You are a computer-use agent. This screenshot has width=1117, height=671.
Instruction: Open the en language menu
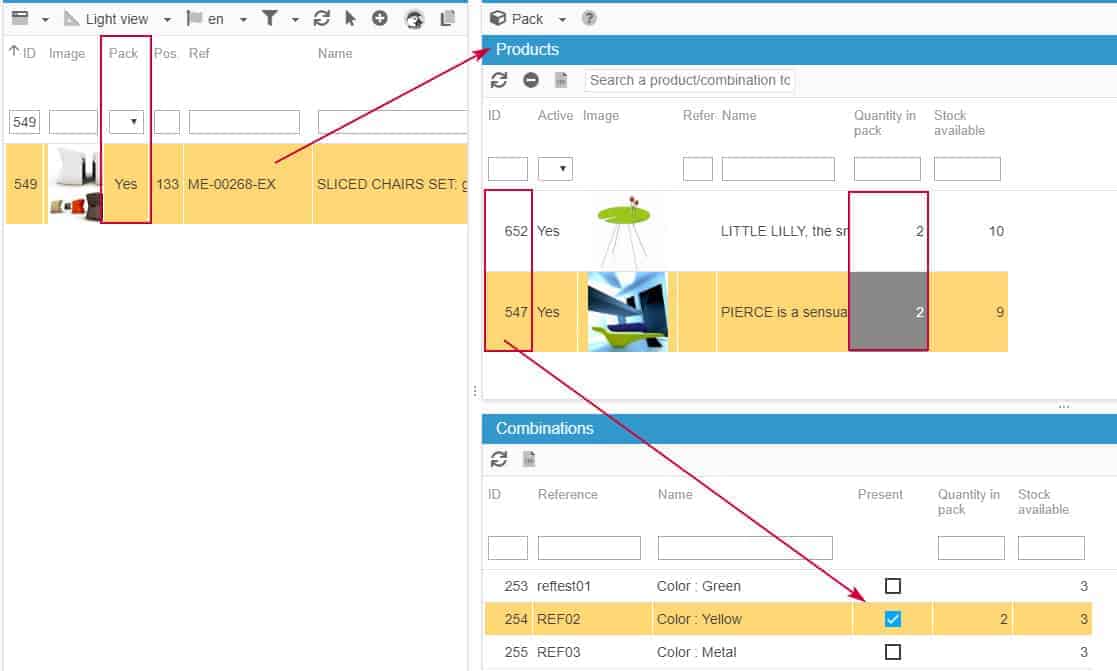217,19
